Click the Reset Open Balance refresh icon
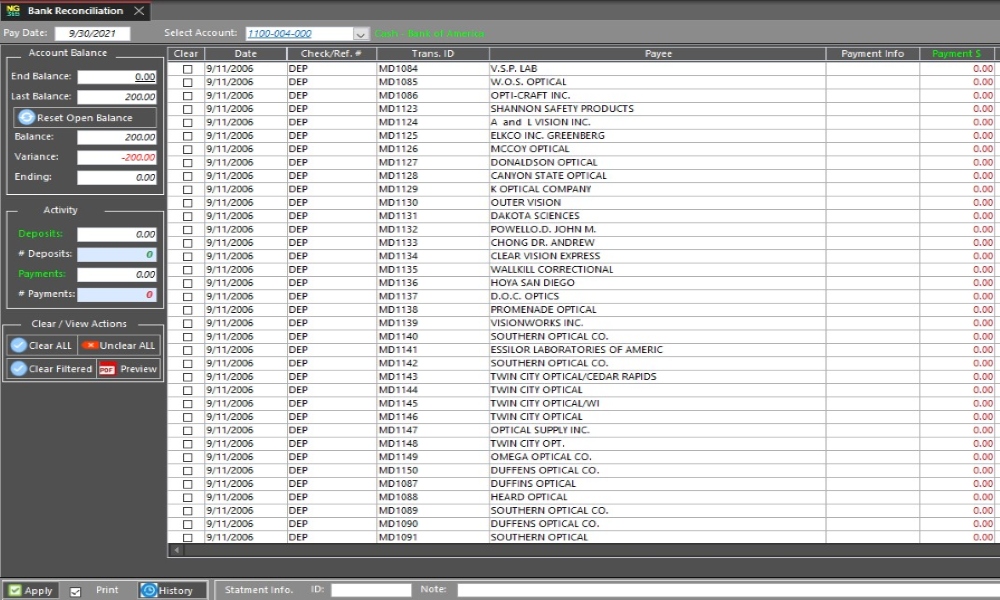The height and width of the screenshot is (600, 1000). 27,118
